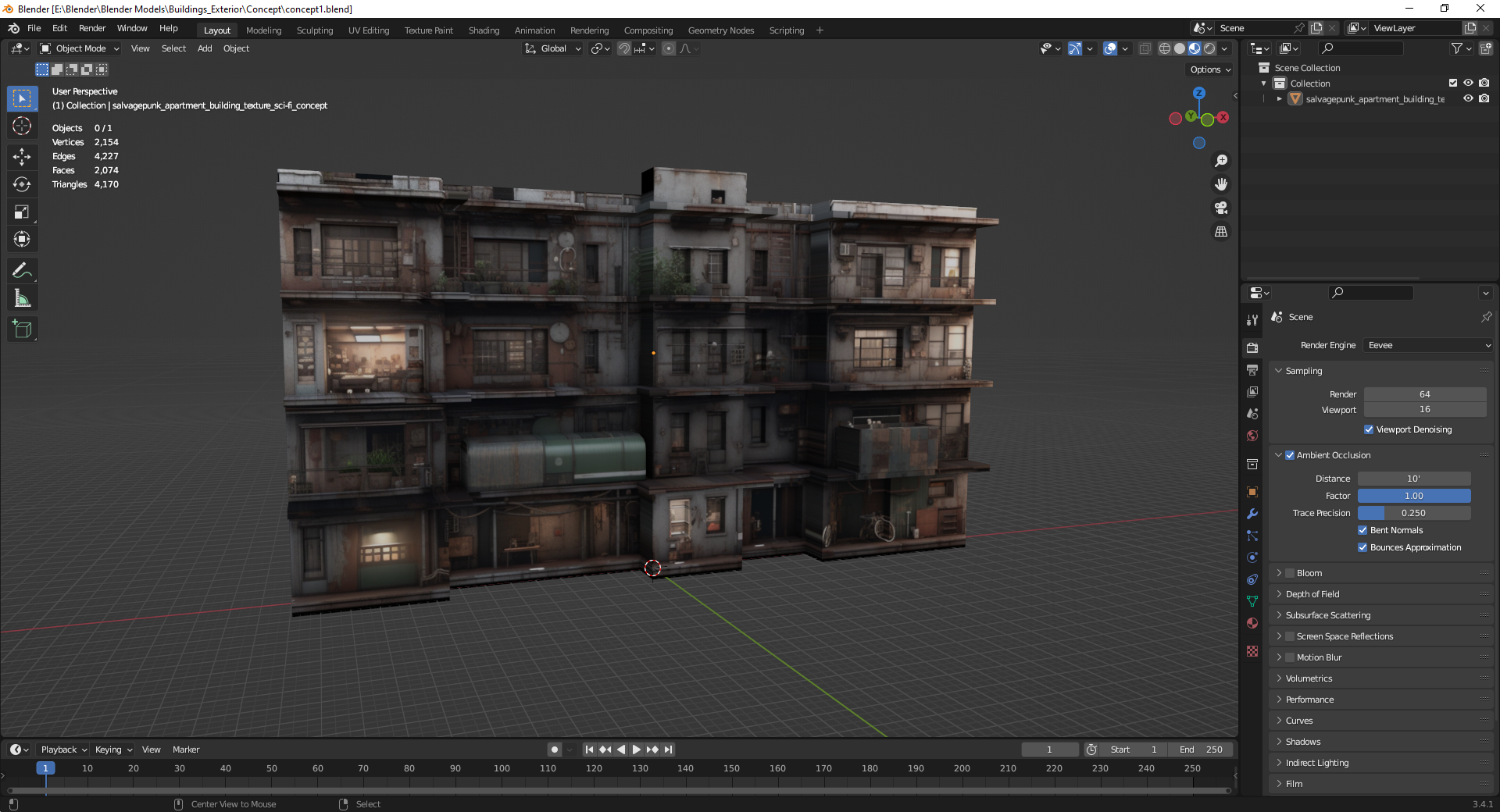Image resolution: width=1500 pixels, height=812 pixels.
Task: Zoom the viewport using the magnifier icon
Action: (x=1221, y=161)
